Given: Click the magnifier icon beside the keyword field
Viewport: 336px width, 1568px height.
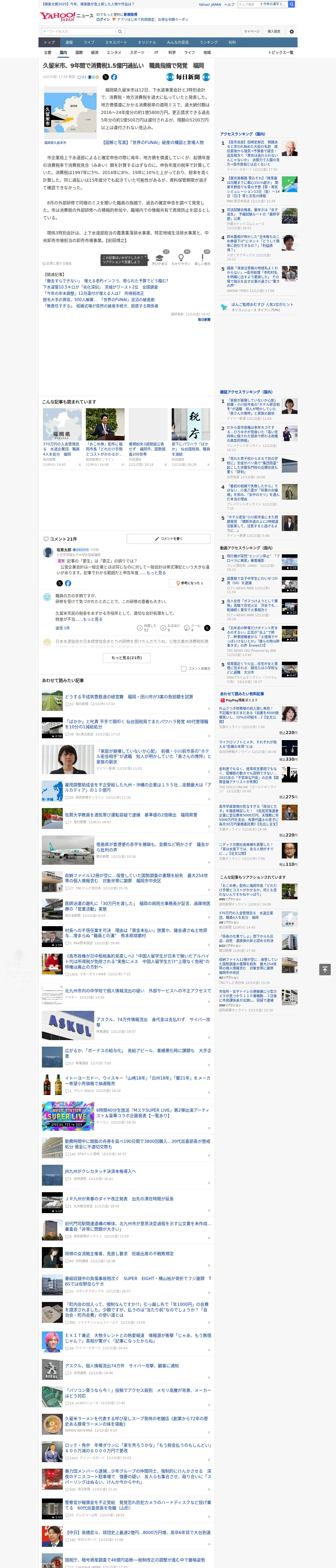Looking at the screenshot, I should pyautogui.click(x=120, y=32).
